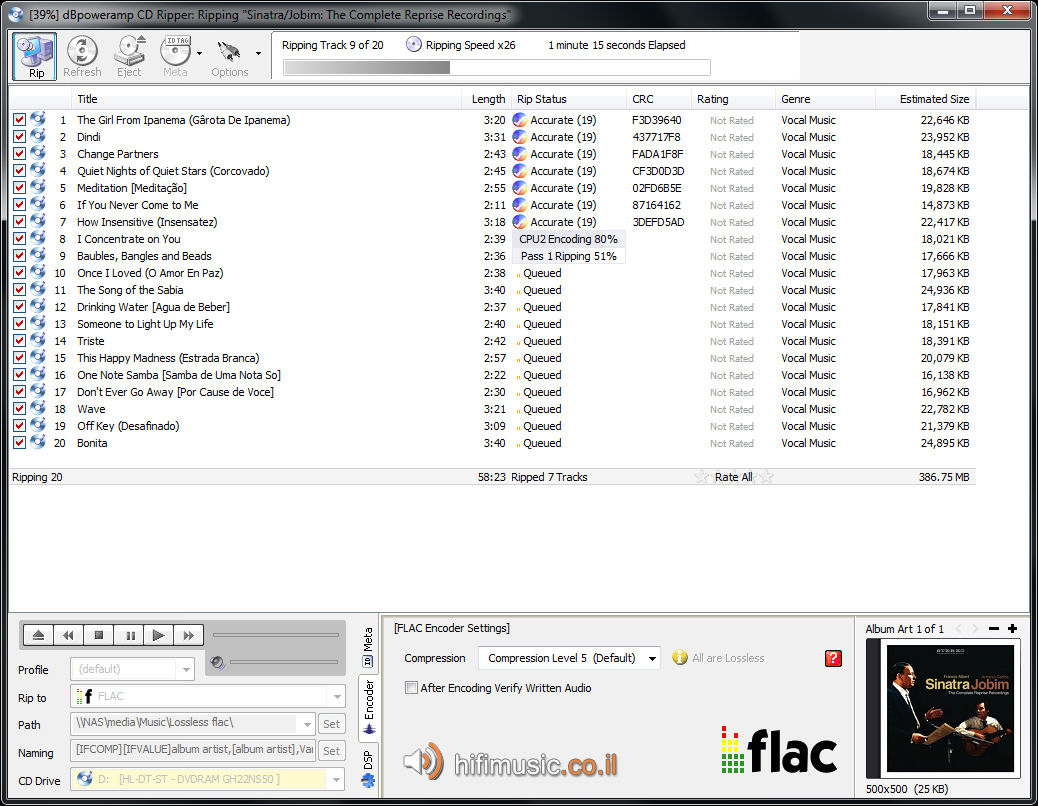Click the Rip toolbar button
Viewport: 1038px width, 806px height.
35,56
